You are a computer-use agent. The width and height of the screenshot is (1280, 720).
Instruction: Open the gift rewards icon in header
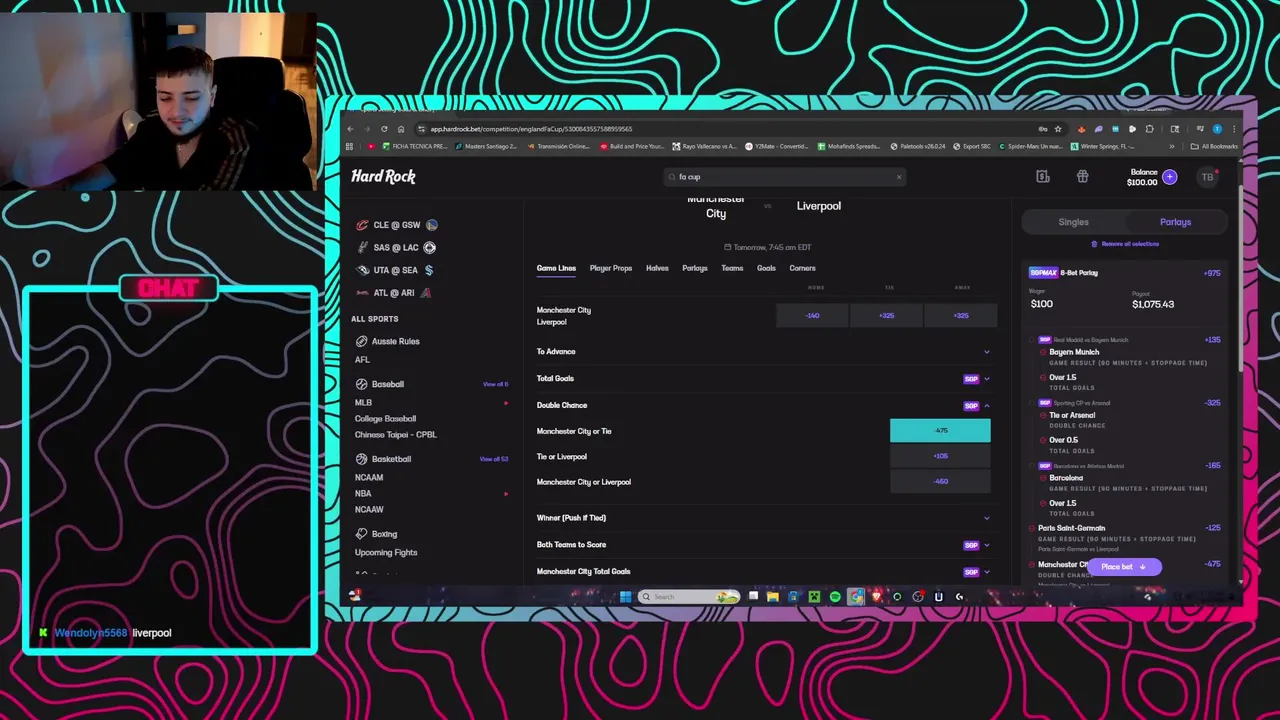(x=1082, y=177)
